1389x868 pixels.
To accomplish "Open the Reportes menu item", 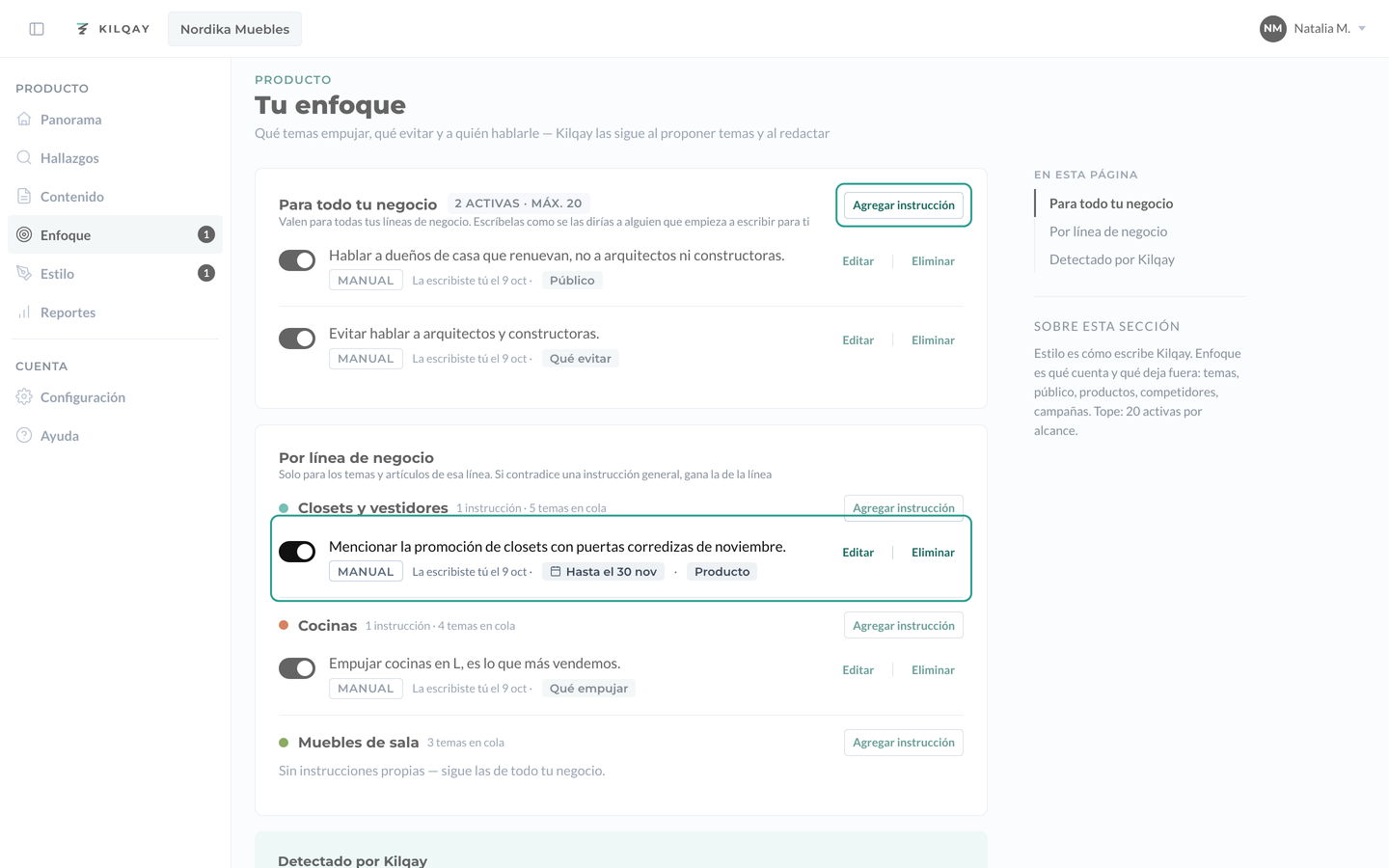I will point(115,312).
